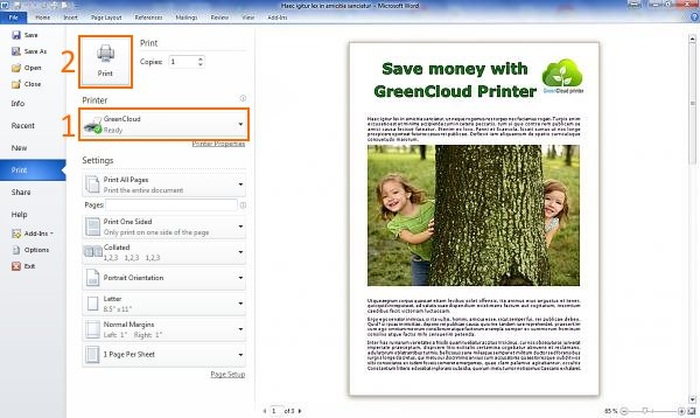Open Add-Ins from the sidebar icon
The image size is (700, 418).
[16, 234]
